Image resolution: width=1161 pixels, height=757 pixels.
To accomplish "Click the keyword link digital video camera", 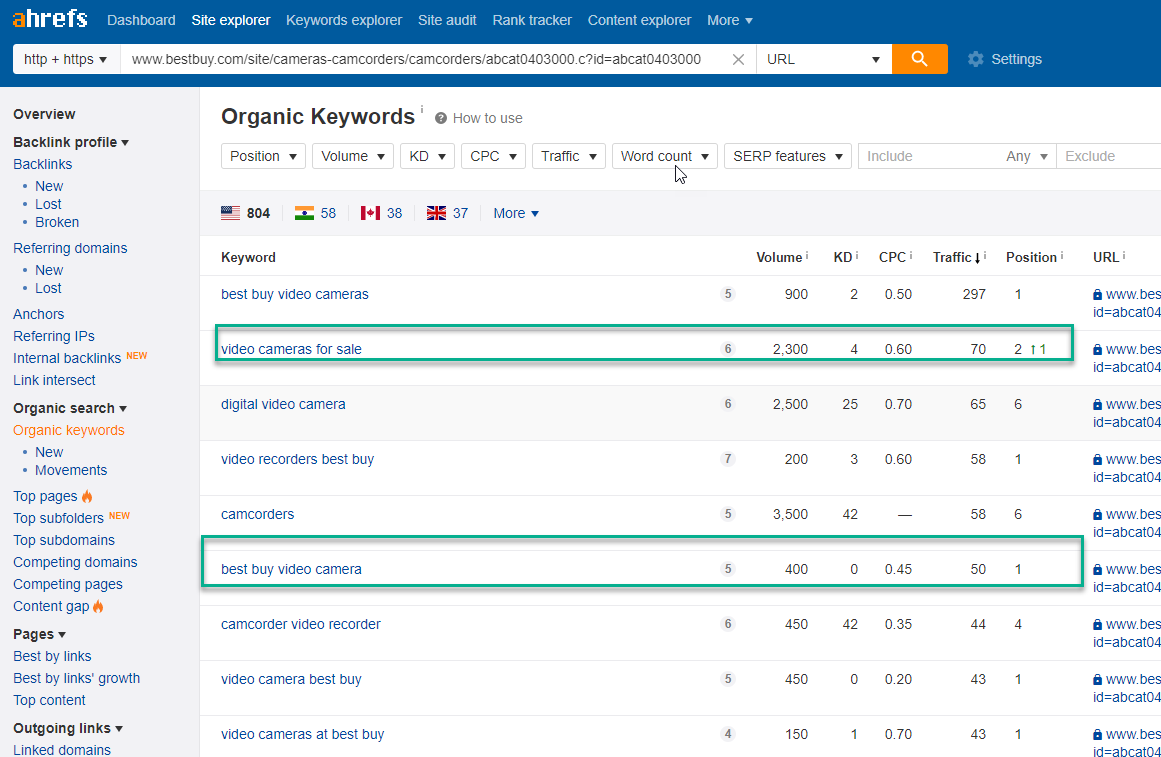I will 283,404.
